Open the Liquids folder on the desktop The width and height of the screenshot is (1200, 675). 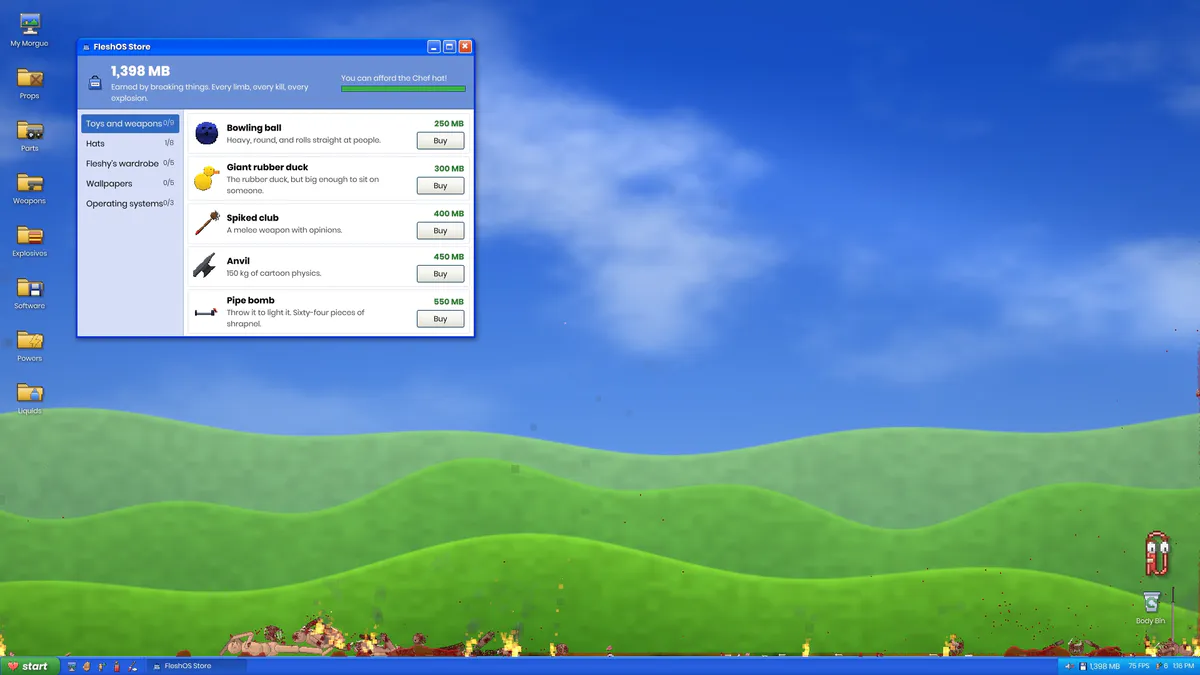tap(30, 397)
